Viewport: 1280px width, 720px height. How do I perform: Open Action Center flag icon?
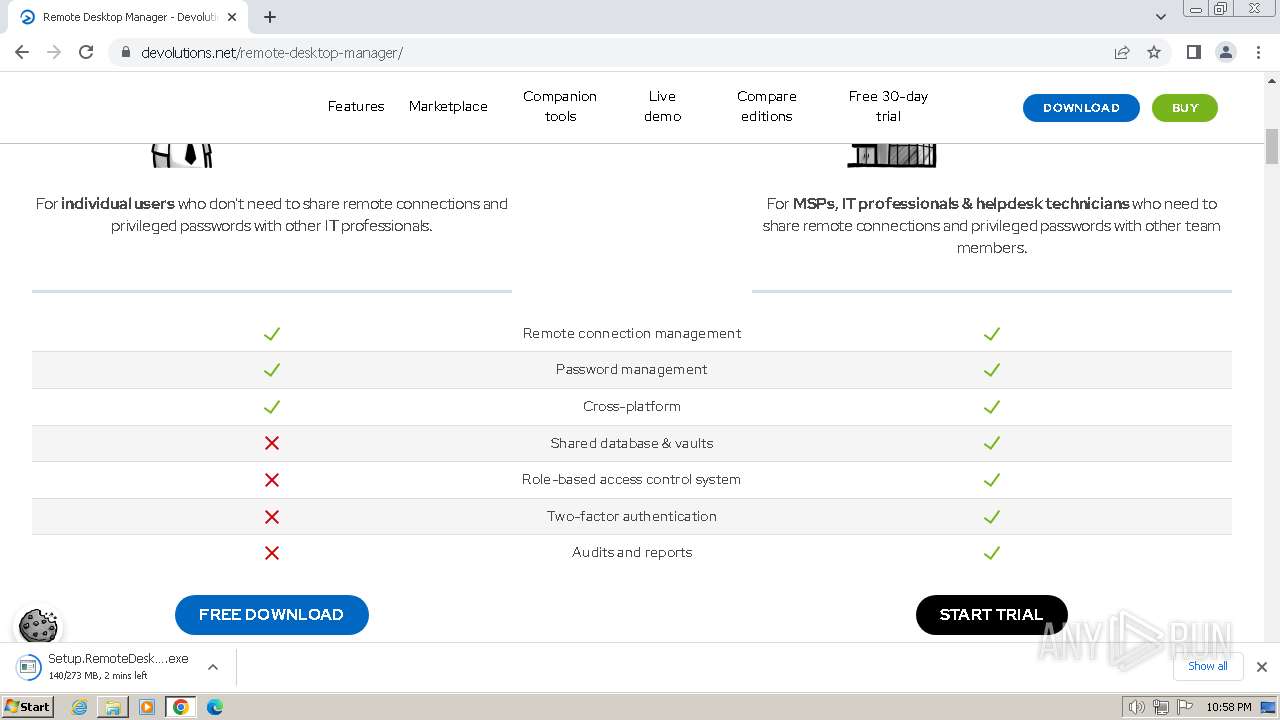(x=1184, y=707)
